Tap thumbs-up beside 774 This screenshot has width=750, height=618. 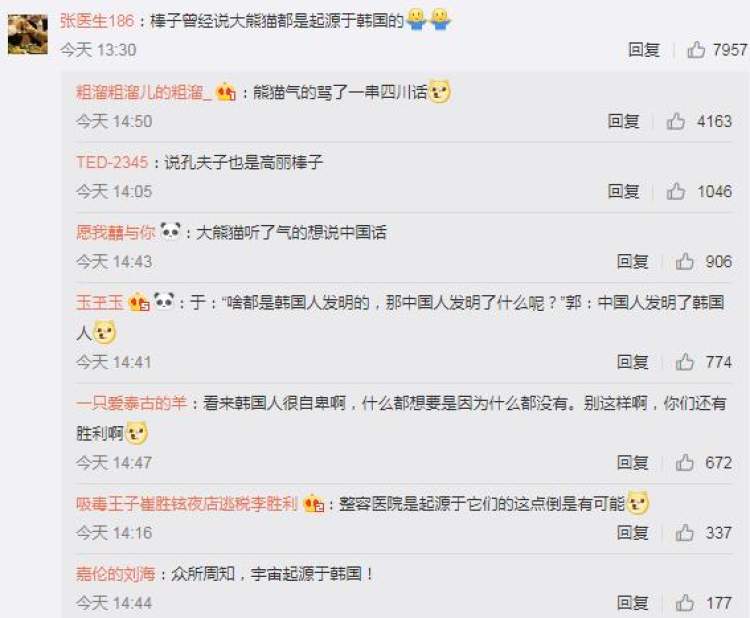coord(684,362)
